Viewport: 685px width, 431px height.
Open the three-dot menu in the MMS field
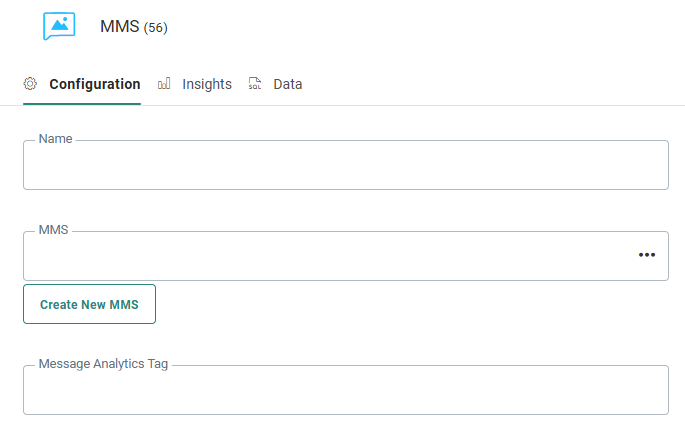click(x=647, y=255)
